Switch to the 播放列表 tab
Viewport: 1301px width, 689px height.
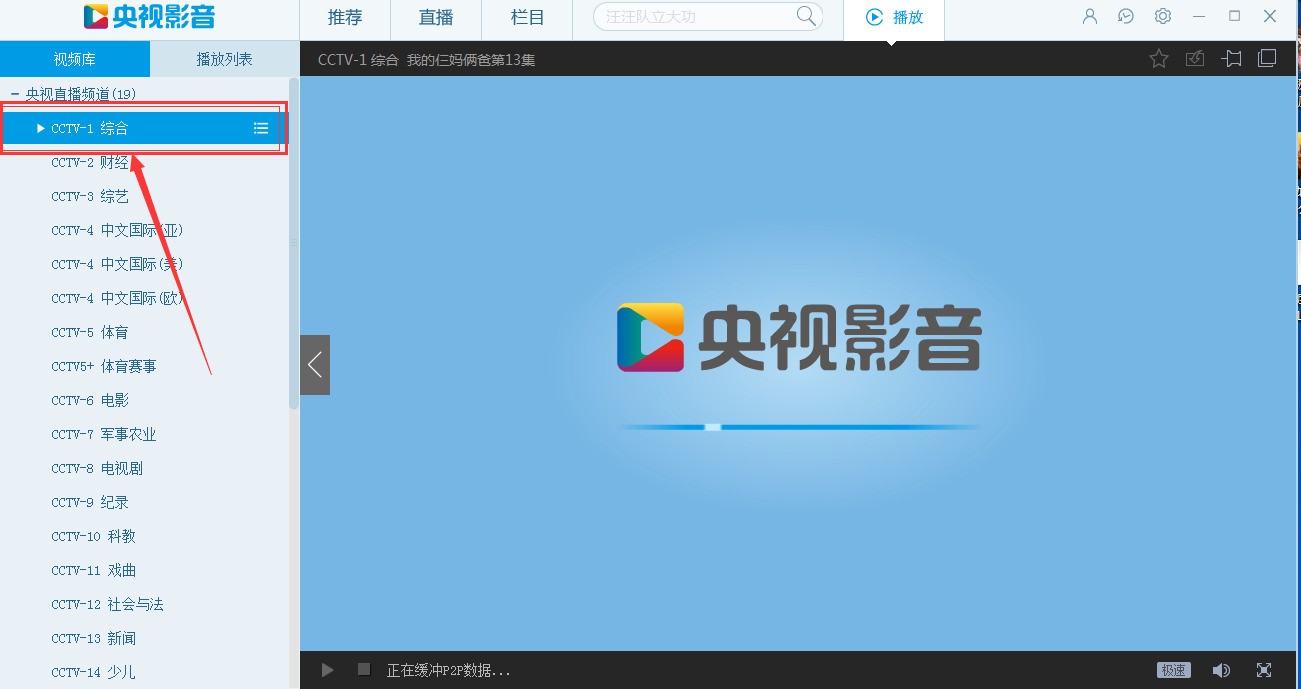coord(224,59)
